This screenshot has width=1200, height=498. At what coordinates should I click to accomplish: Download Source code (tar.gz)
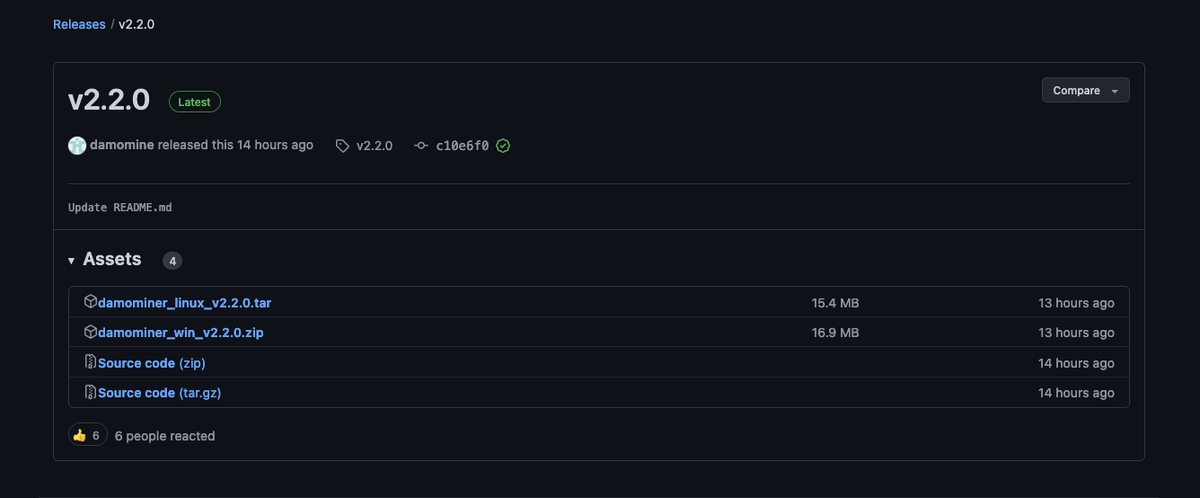159,393
